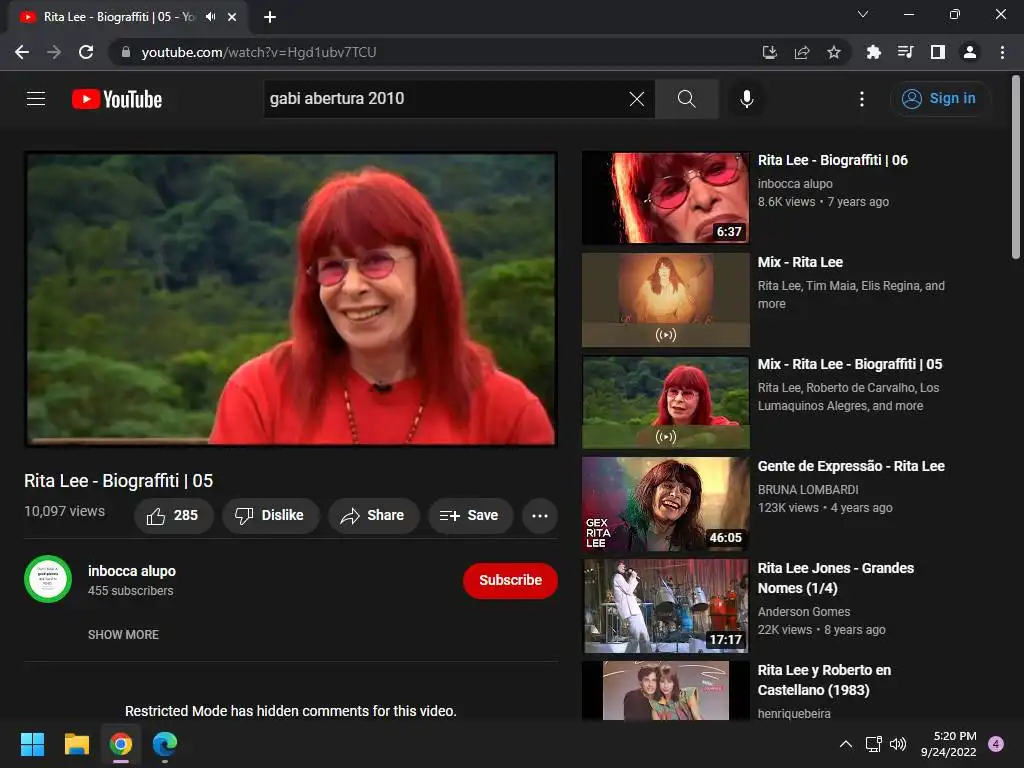The image size is (1024, 768).
Task: Close the Rita Lee Biograffiti tab
Action: click(x=232, y=17)
